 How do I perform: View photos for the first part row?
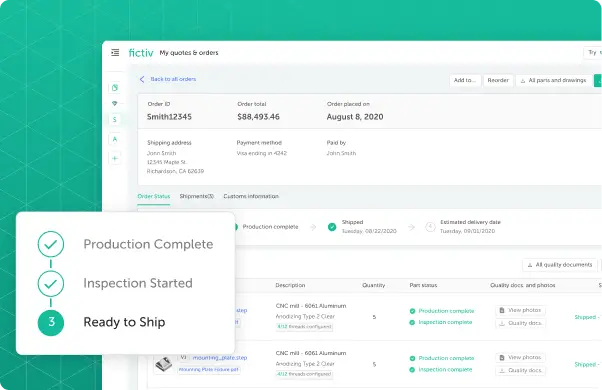pos(520,310)
